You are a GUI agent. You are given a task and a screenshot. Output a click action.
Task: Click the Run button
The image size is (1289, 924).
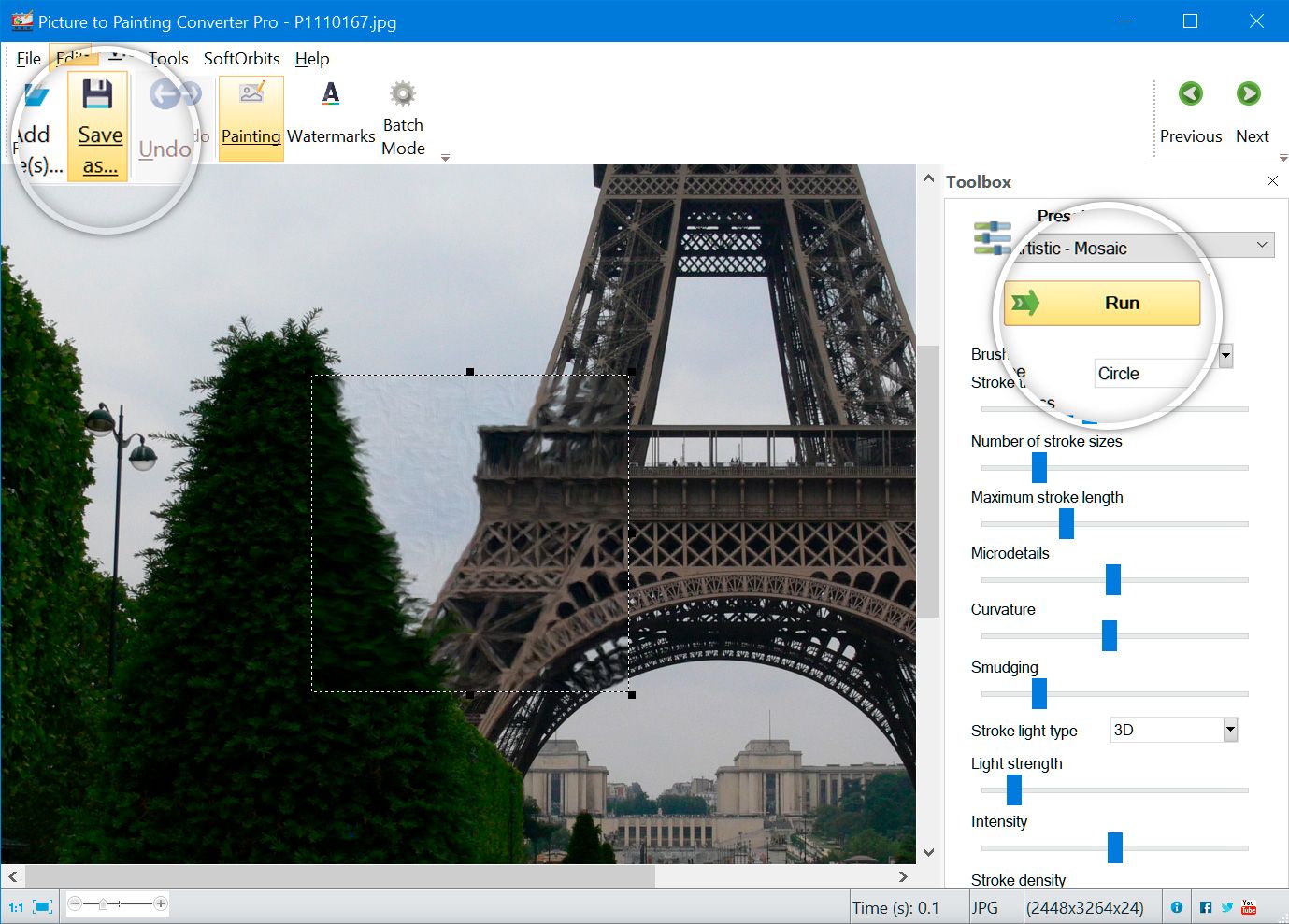point(1103,302)
